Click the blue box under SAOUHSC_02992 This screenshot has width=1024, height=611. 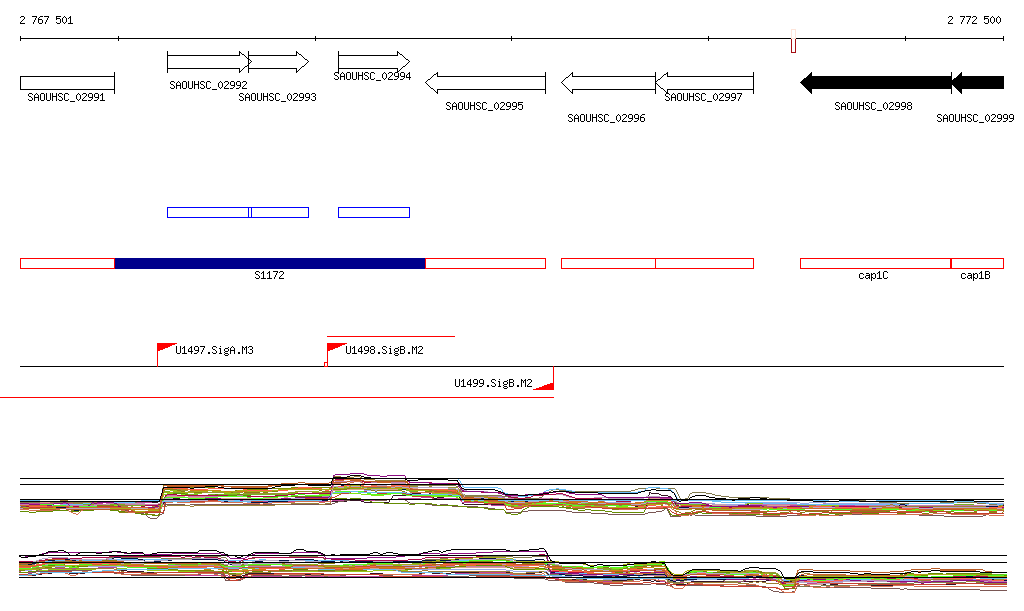[208, 212]
